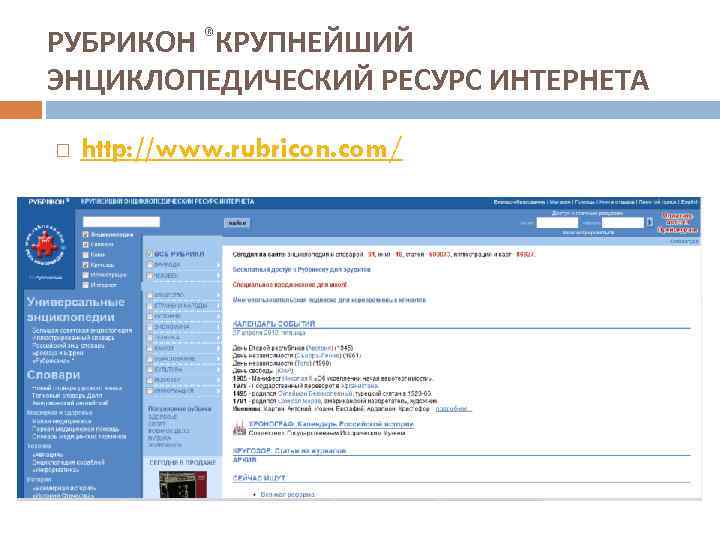Expand the ТЕХНИКА rubric arrow
This screenshot has height=540, width=720.
coord(219,338)
